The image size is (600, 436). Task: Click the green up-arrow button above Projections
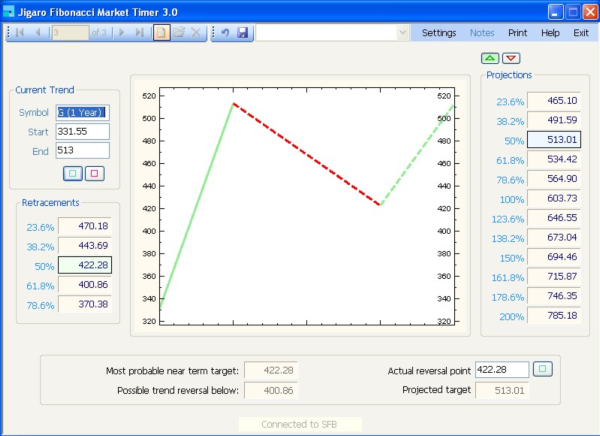488,58
